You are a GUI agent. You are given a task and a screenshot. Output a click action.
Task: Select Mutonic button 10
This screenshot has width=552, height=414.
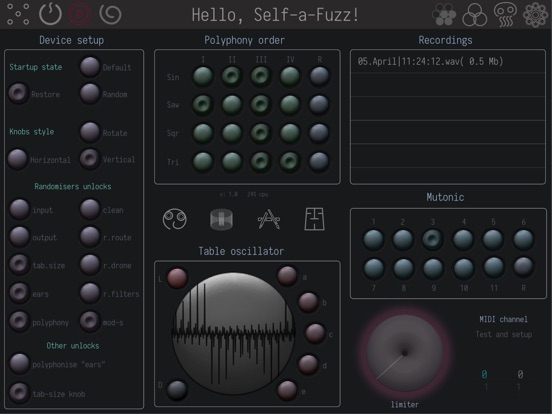point(464,268)
